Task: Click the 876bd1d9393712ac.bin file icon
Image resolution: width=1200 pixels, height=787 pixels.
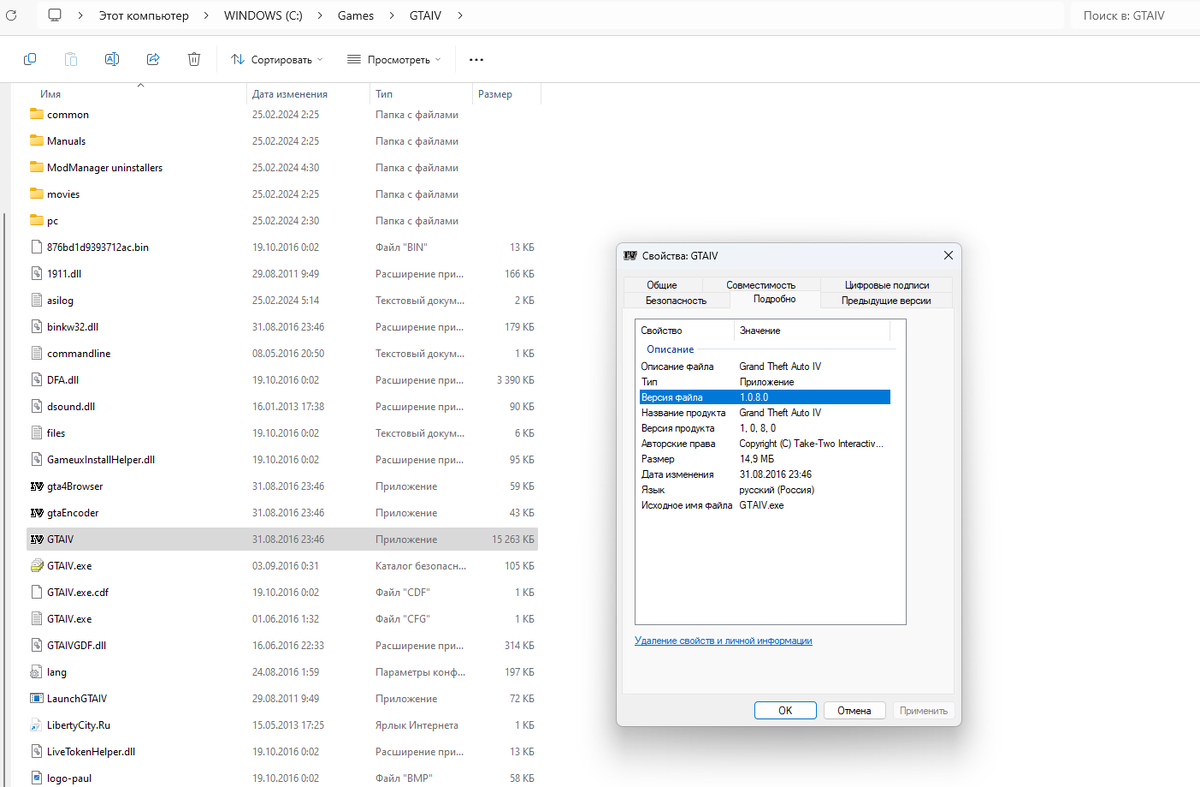Action: (x=37, y=247)
